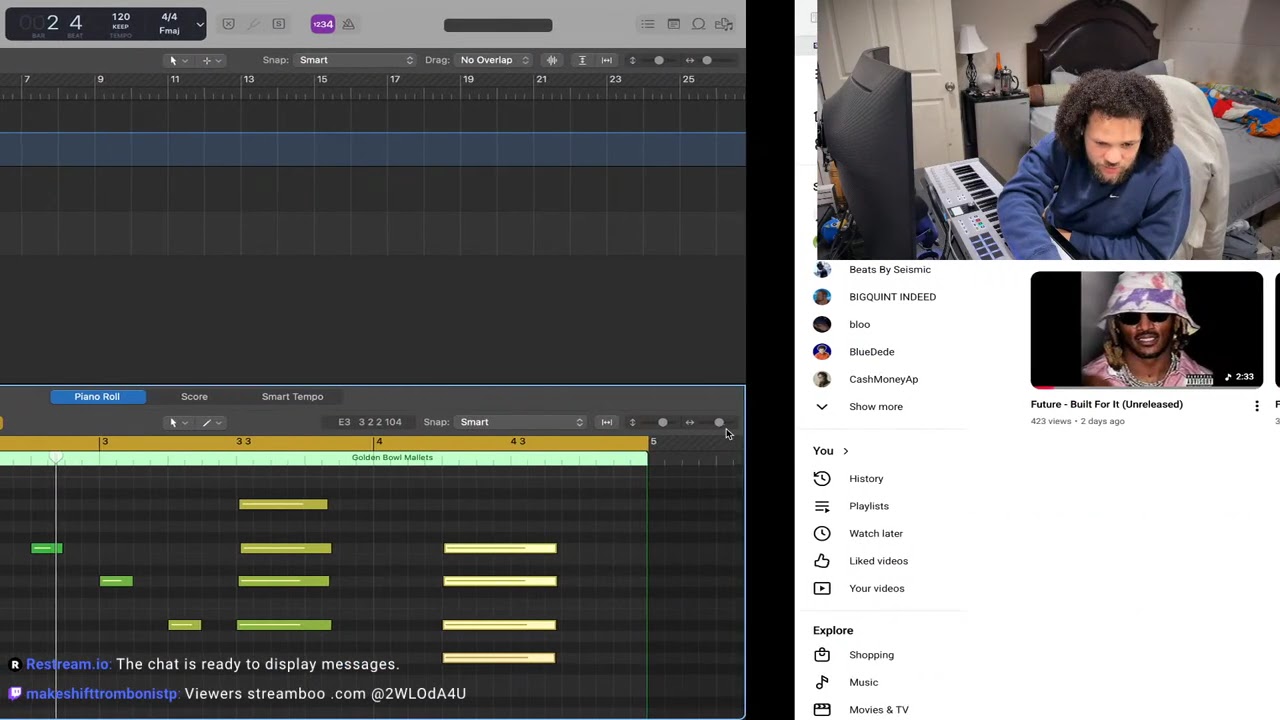Open Beats By Seismic channel avatar
The image size is (1280, 720).
click(822, 269)
